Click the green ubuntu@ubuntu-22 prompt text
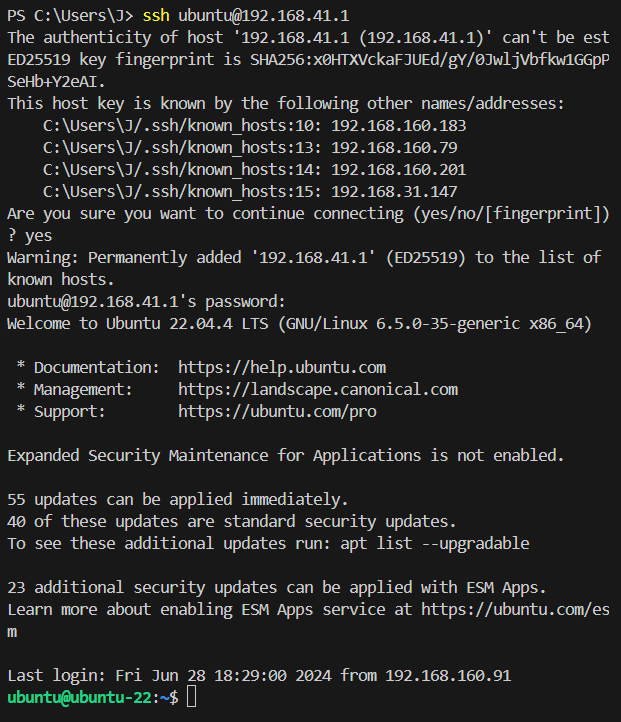This screenshot has height=722, width=621. tap(75, 697)
